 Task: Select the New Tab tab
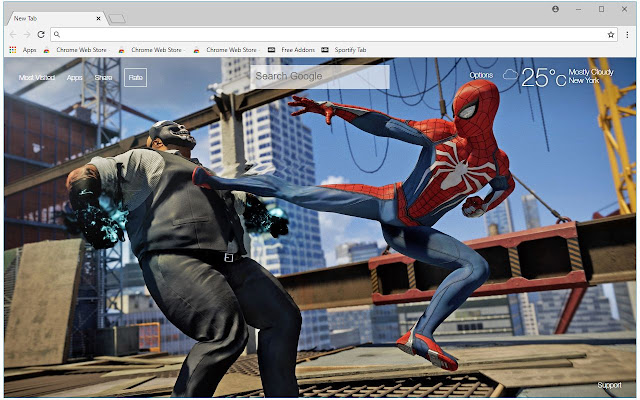56,18
